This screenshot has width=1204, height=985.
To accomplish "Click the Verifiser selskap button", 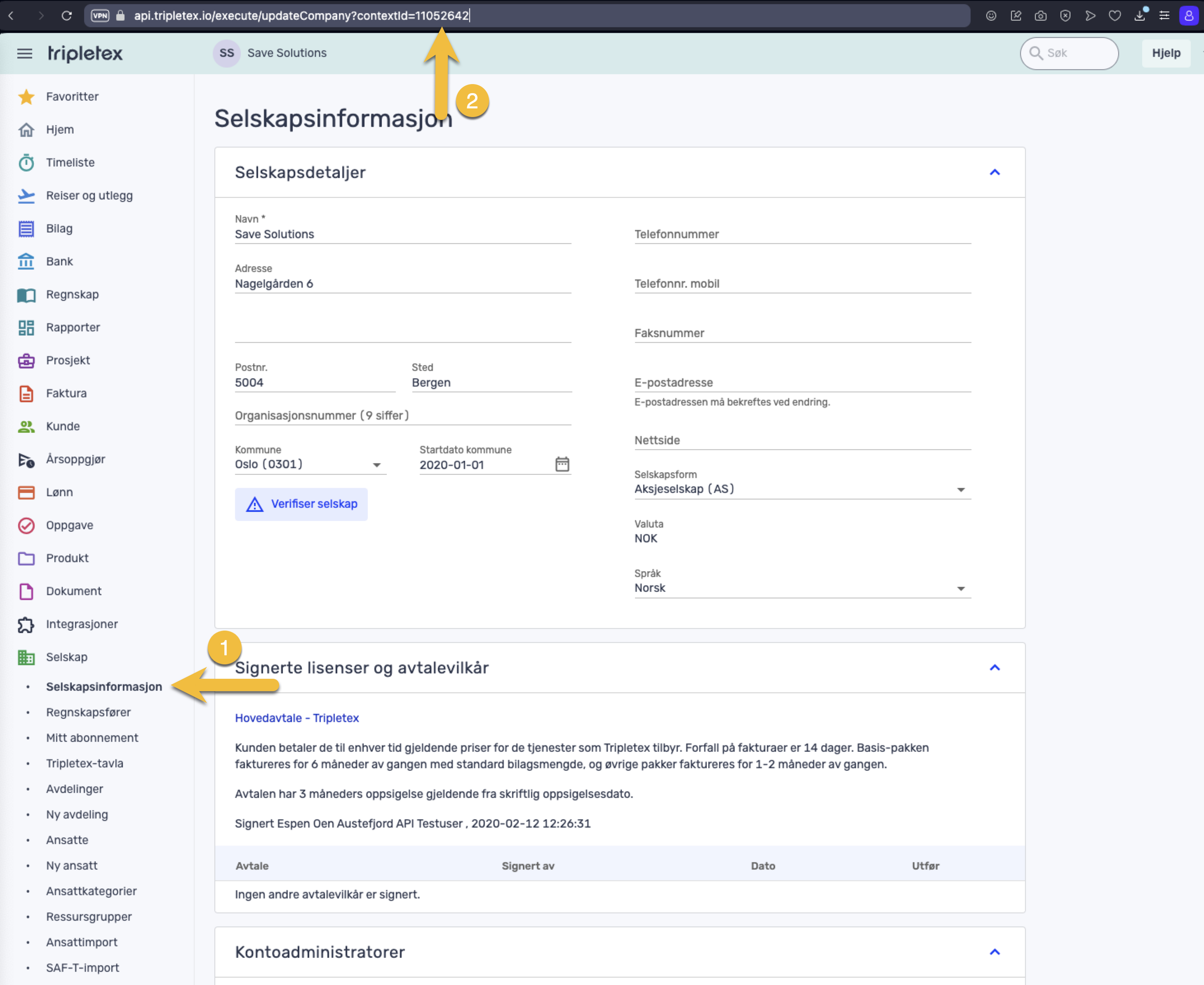I will [301, 504].
